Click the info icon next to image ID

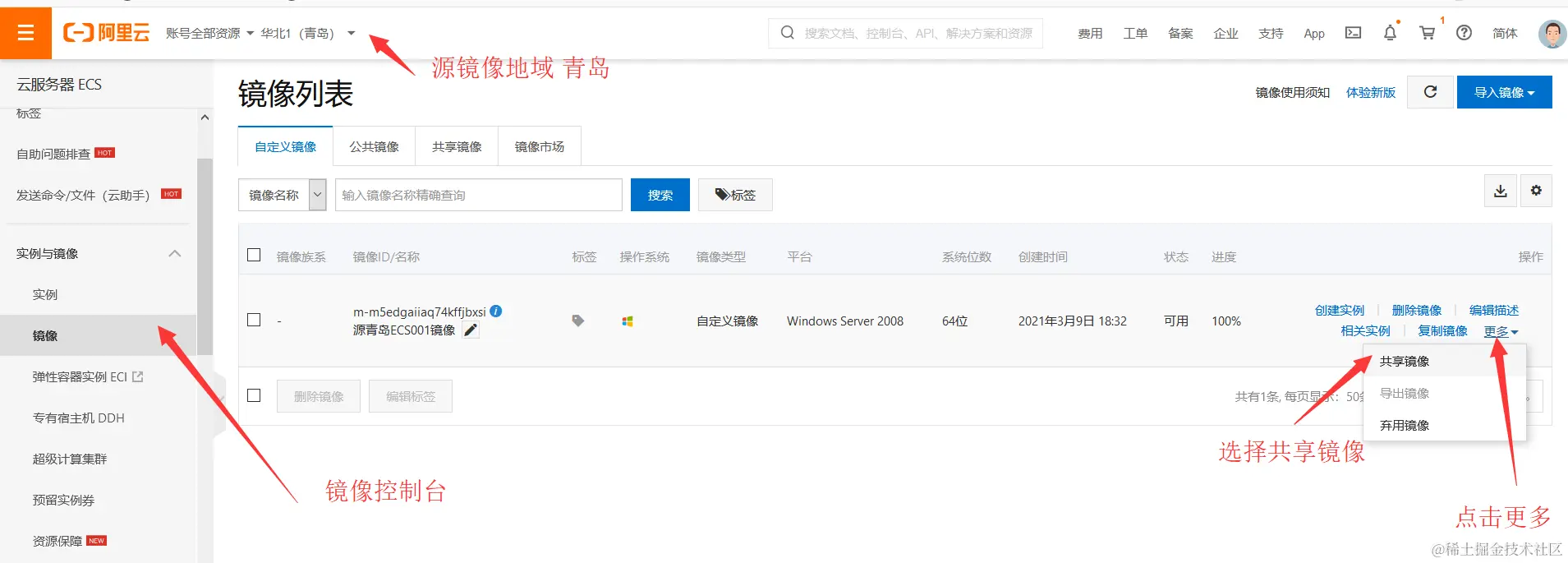tap(496, 311)
